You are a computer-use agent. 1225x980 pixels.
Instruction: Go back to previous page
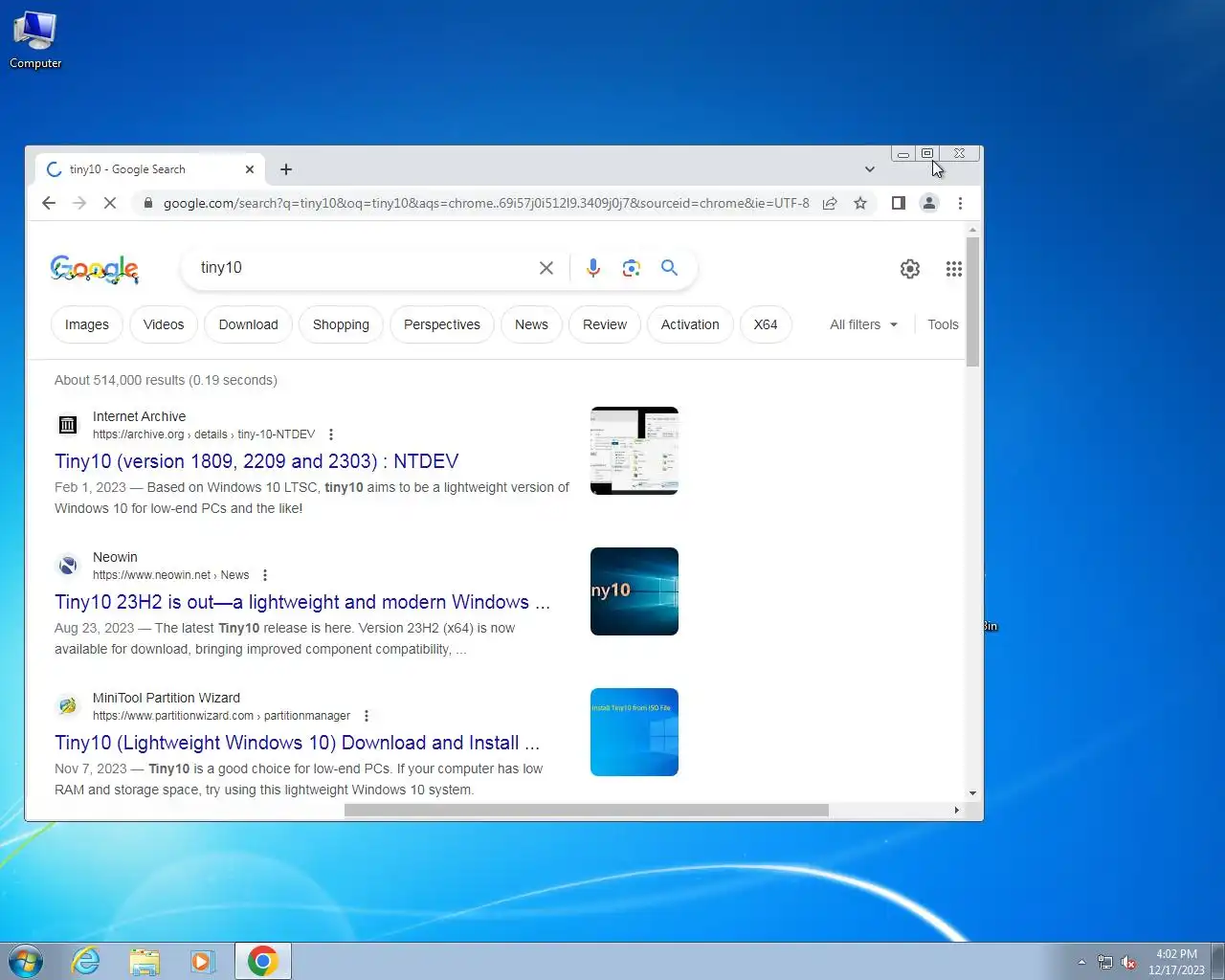click(x=49, y=203)
